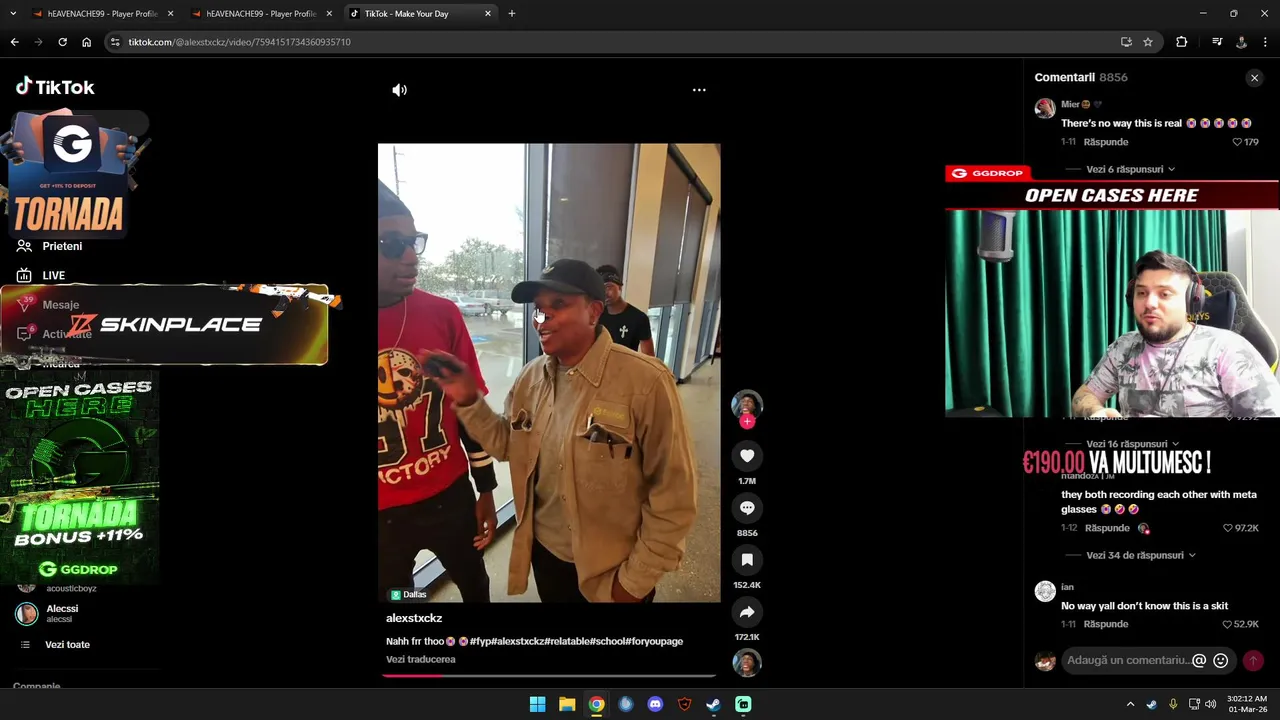Like the meta glasses comment (97.2K)
The width and height of the screenshot is (1280, 720).
coord(1228,528)
